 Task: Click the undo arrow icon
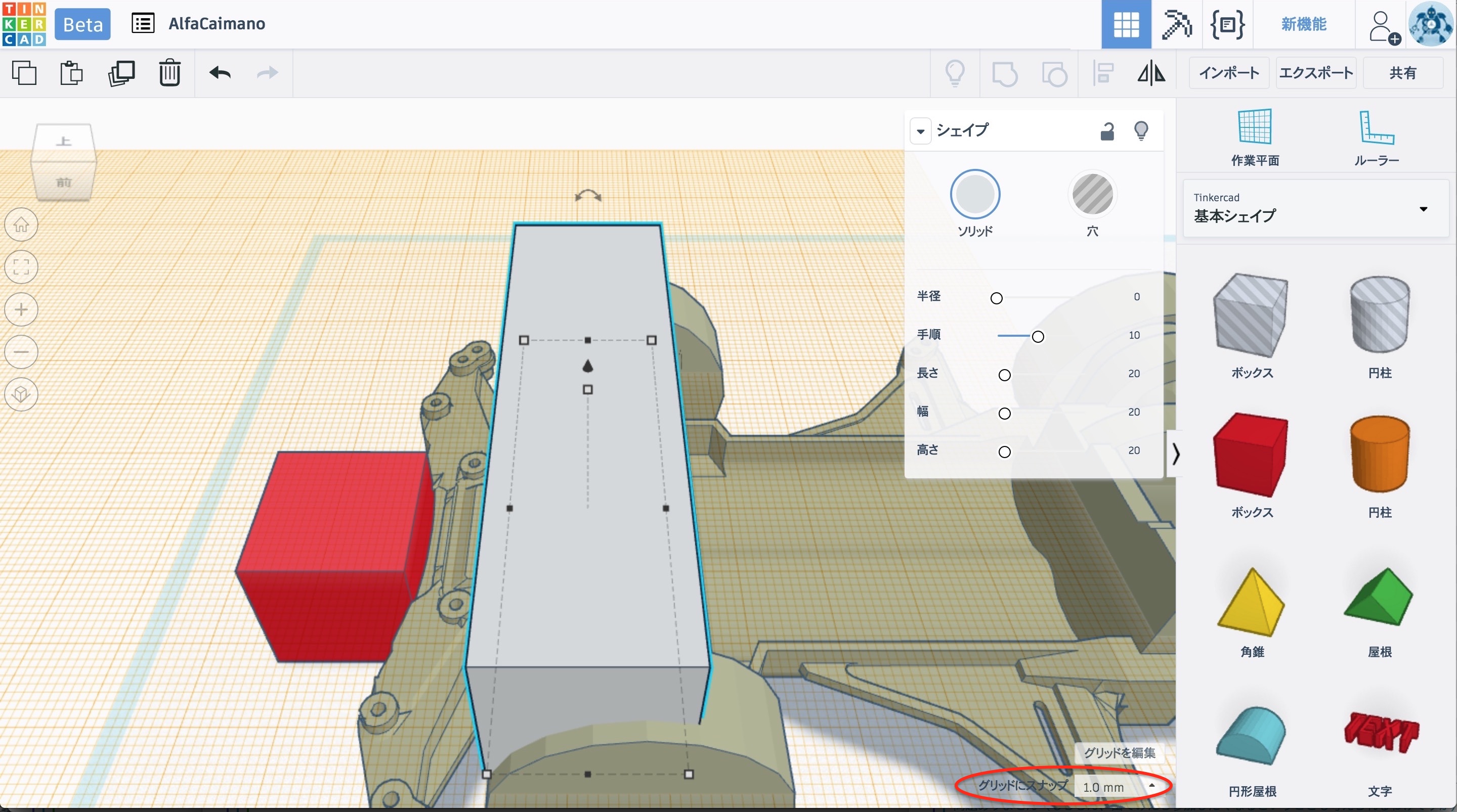point(220,73)
